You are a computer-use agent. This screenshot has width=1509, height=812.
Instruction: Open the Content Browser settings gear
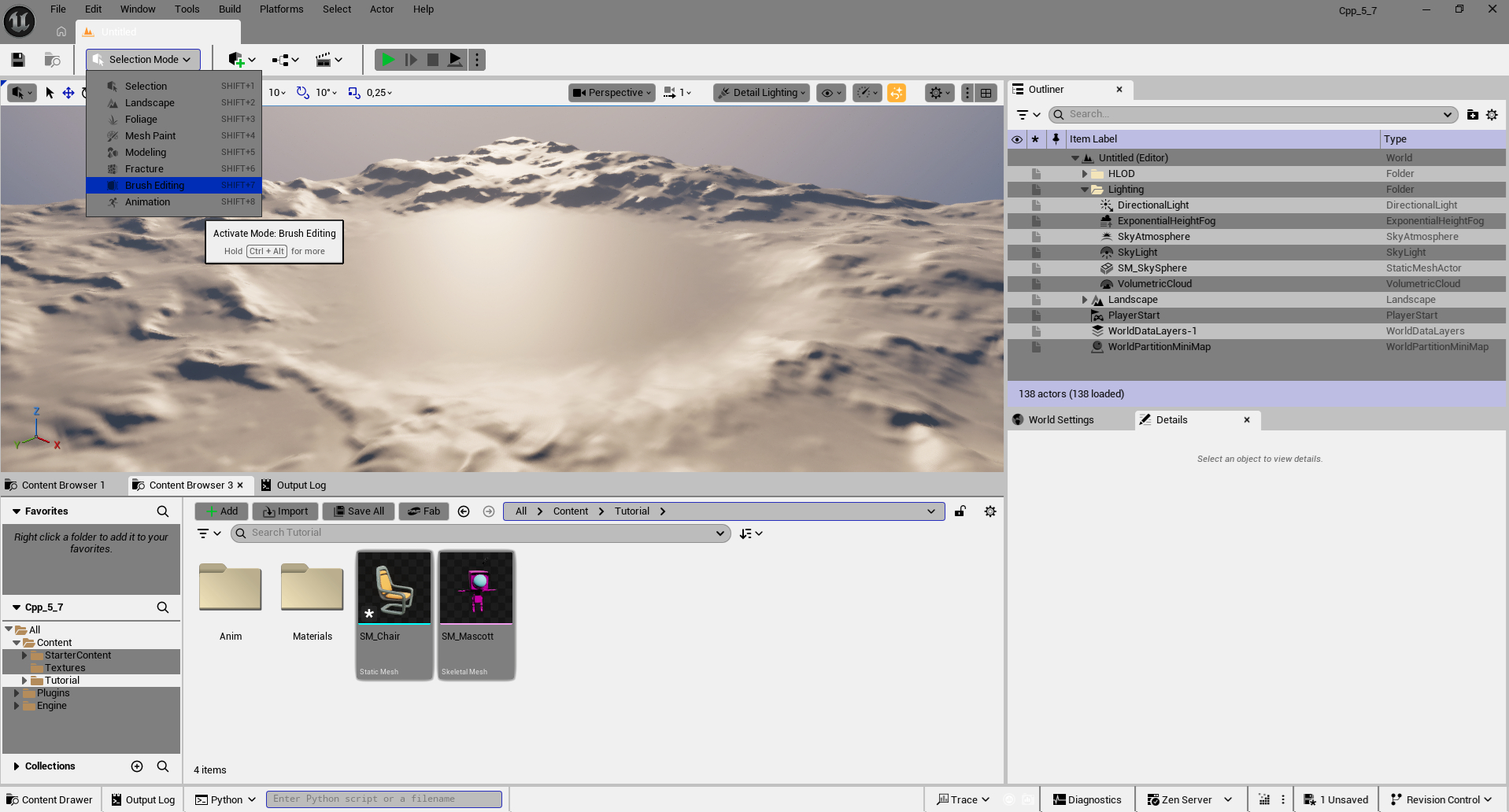[x=990, y=511]
